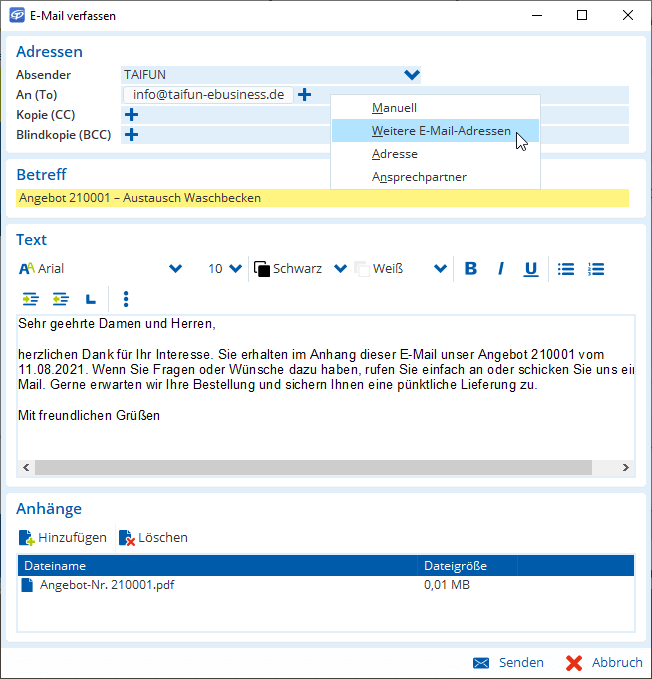The image size is (652, 679).
Task: Toggle bold text formatting
Action: (x=471, y=269)
